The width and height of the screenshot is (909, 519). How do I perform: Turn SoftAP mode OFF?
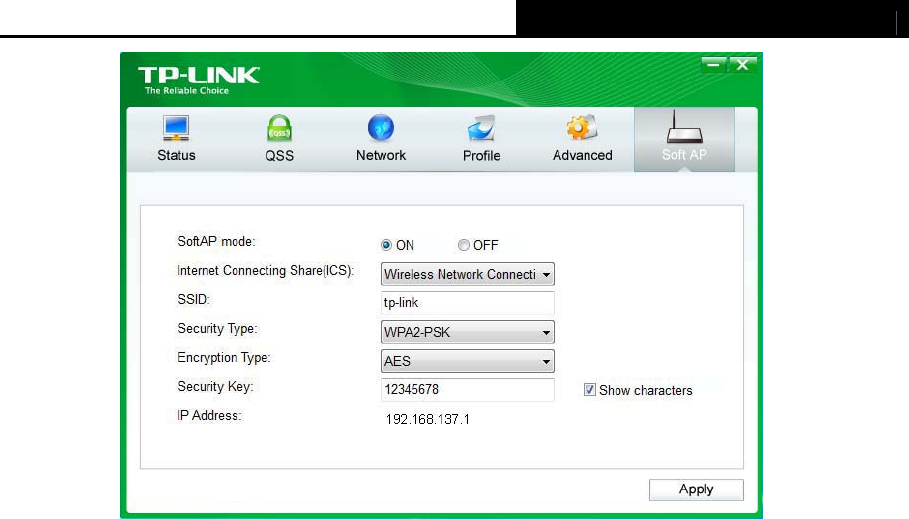pos(463,245)
